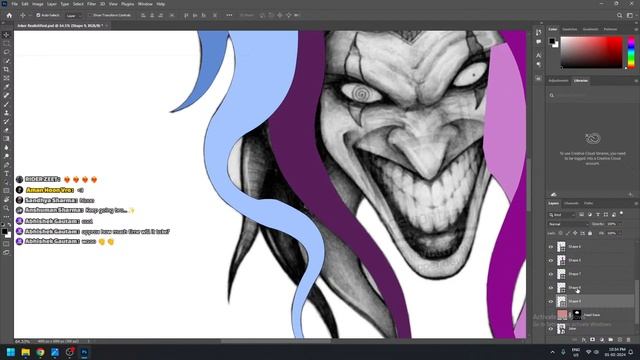This screenshot has width=640, height=360.
Task: Click the add layer mask icon
Action: (x=593, y=340)
